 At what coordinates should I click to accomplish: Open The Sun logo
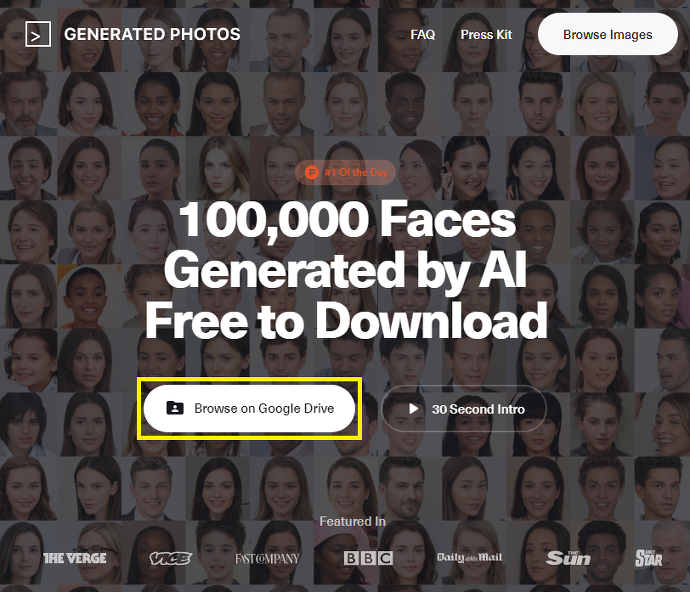(568, 558)
